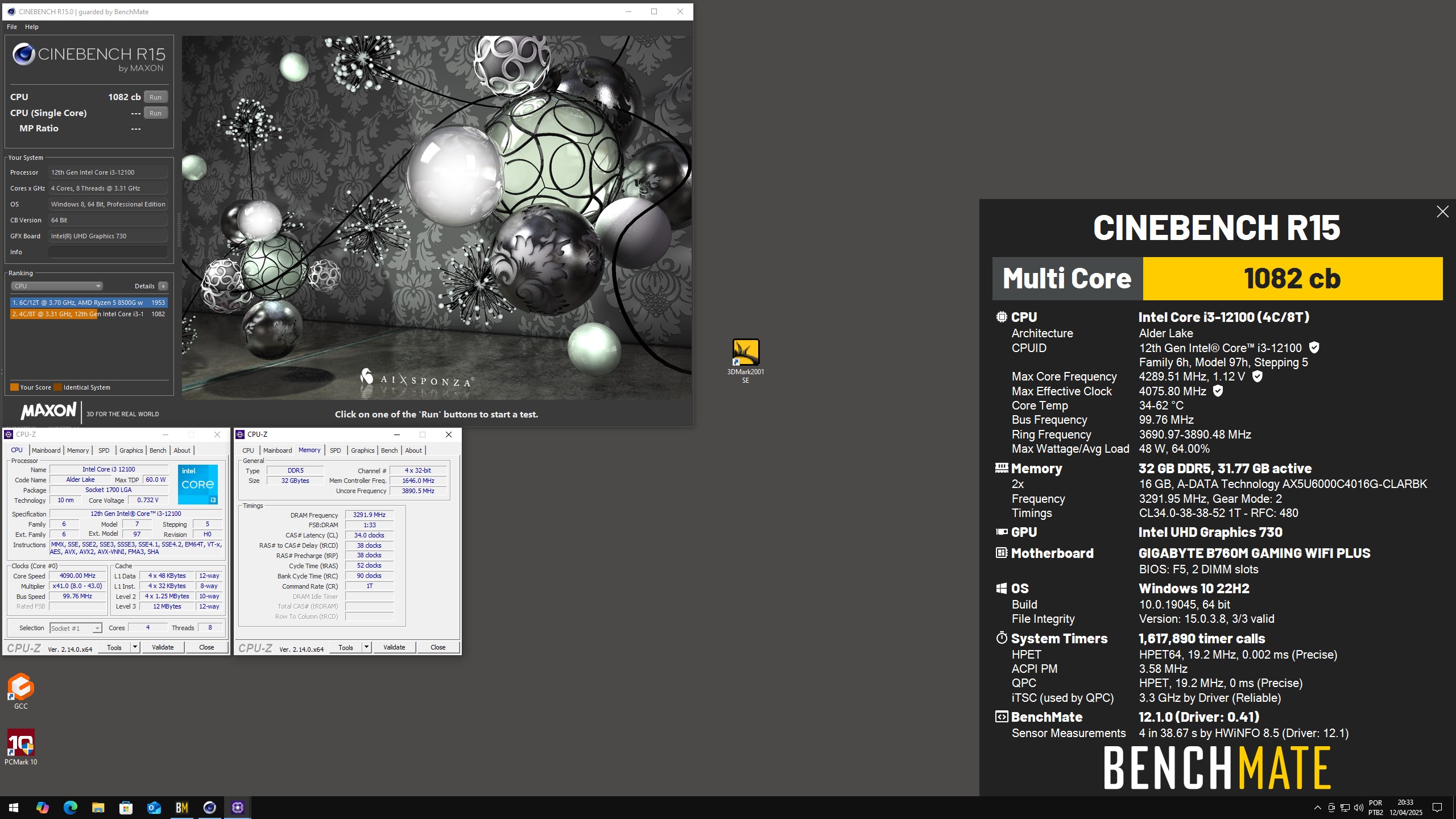Open the GCC desktop shortcut
This screenshot has width=1456, height=819.
coord(21,691)
